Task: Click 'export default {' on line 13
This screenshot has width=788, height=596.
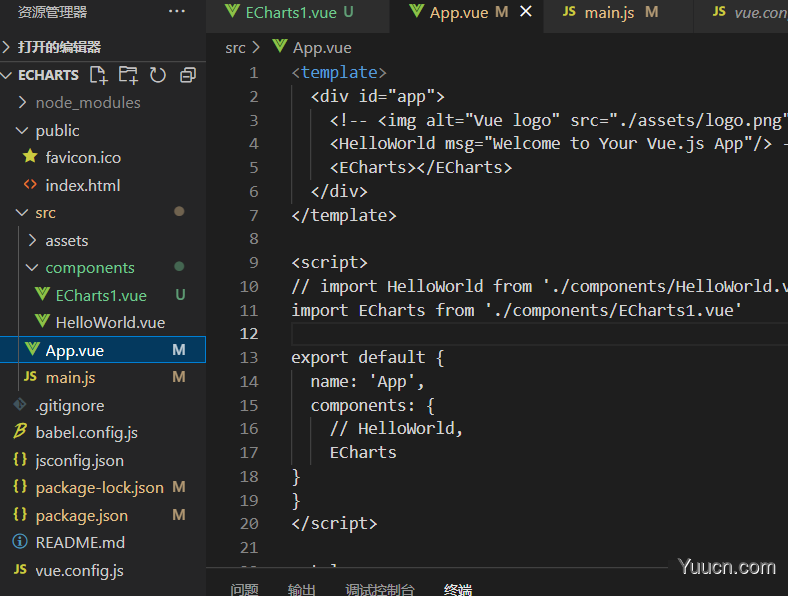Action: (367, 357)
